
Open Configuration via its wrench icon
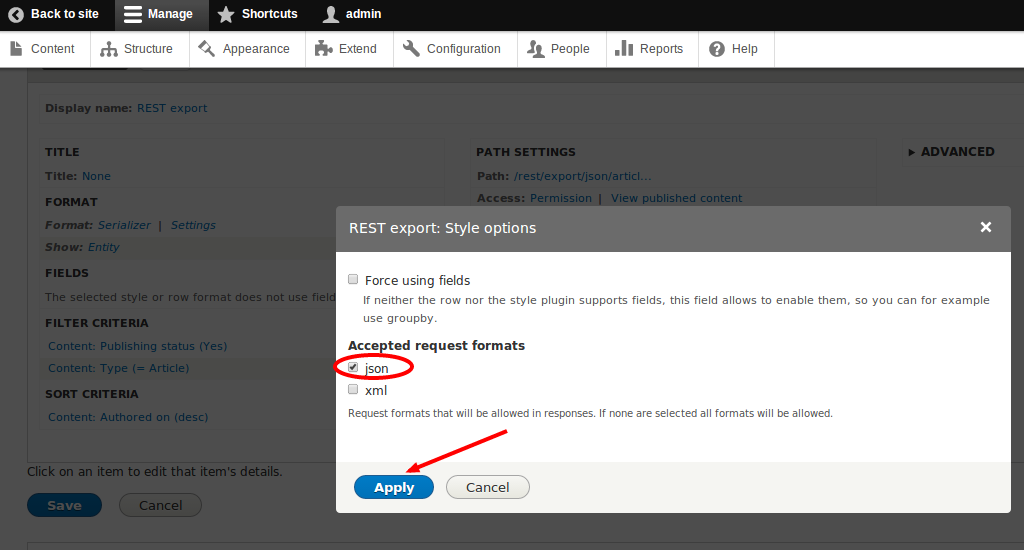(x=411, y=48)
